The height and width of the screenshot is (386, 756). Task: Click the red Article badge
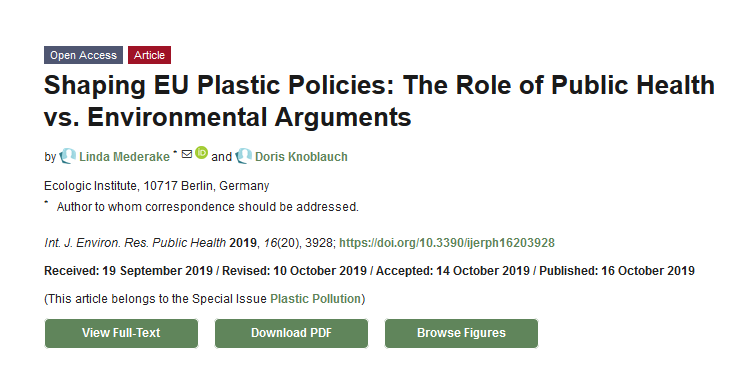[149, 55]
